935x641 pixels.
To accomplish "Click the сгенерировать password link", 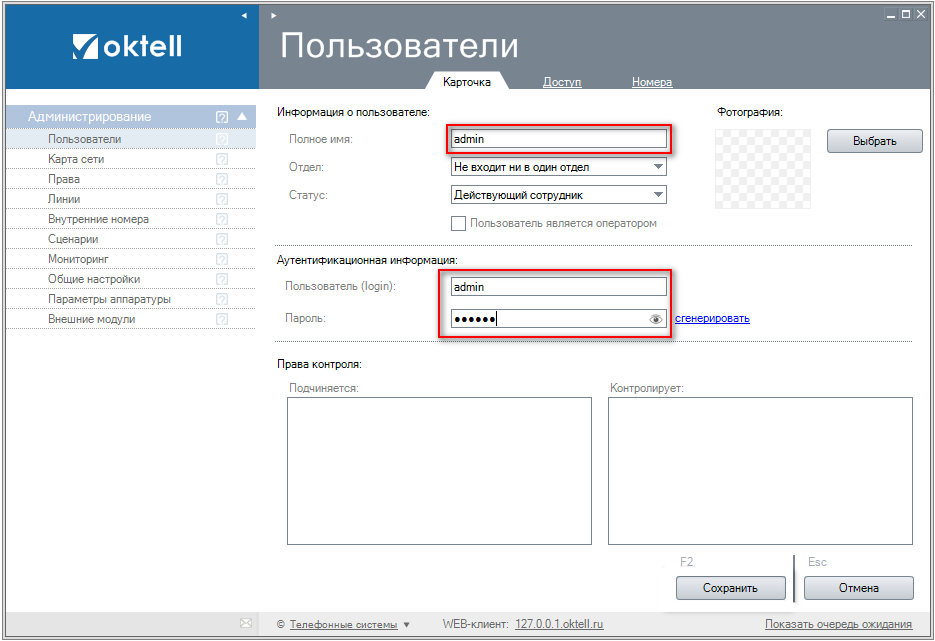I will pyautogui.click(x=712, y=319).
